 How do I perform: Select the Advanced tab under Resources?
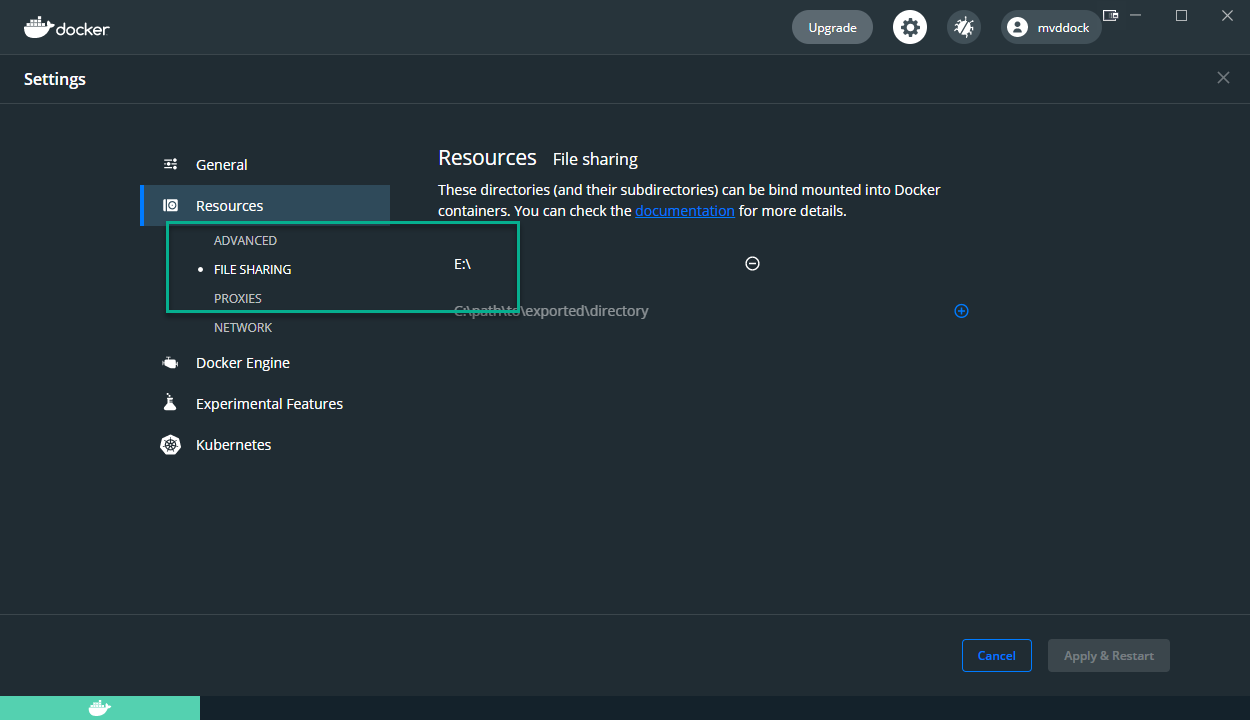[x=245, y=240]
